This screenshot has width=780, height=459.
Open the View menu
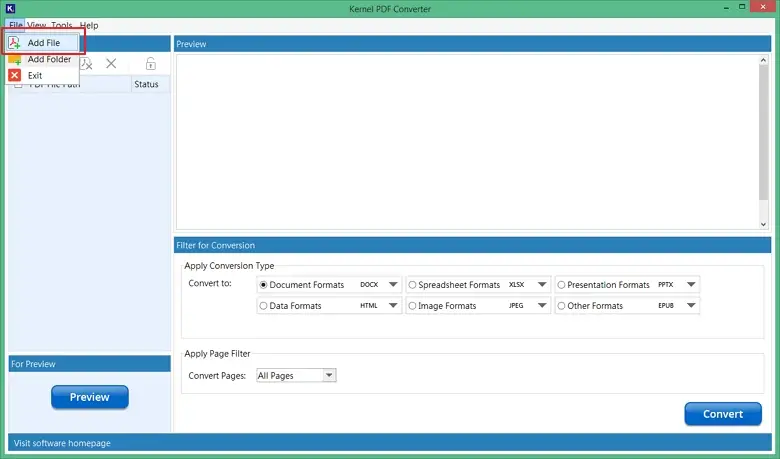pyautogui.click(x=36, y=25)
